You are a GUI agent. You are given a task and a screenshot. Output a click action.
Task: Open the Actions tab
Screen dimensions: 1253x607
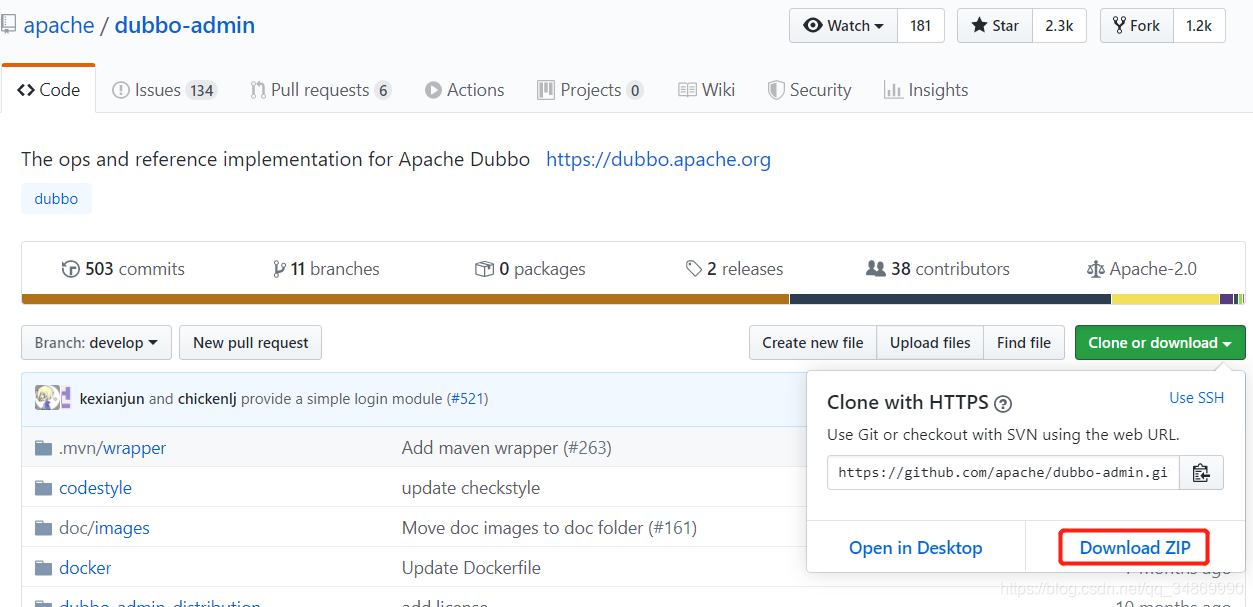[x=464, y=90]
